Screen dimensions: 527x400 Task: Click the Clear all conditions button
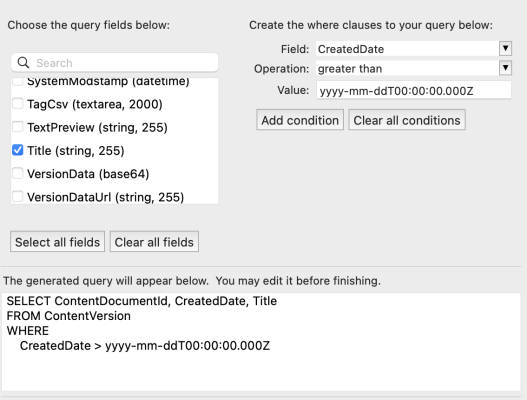point(407,120)
